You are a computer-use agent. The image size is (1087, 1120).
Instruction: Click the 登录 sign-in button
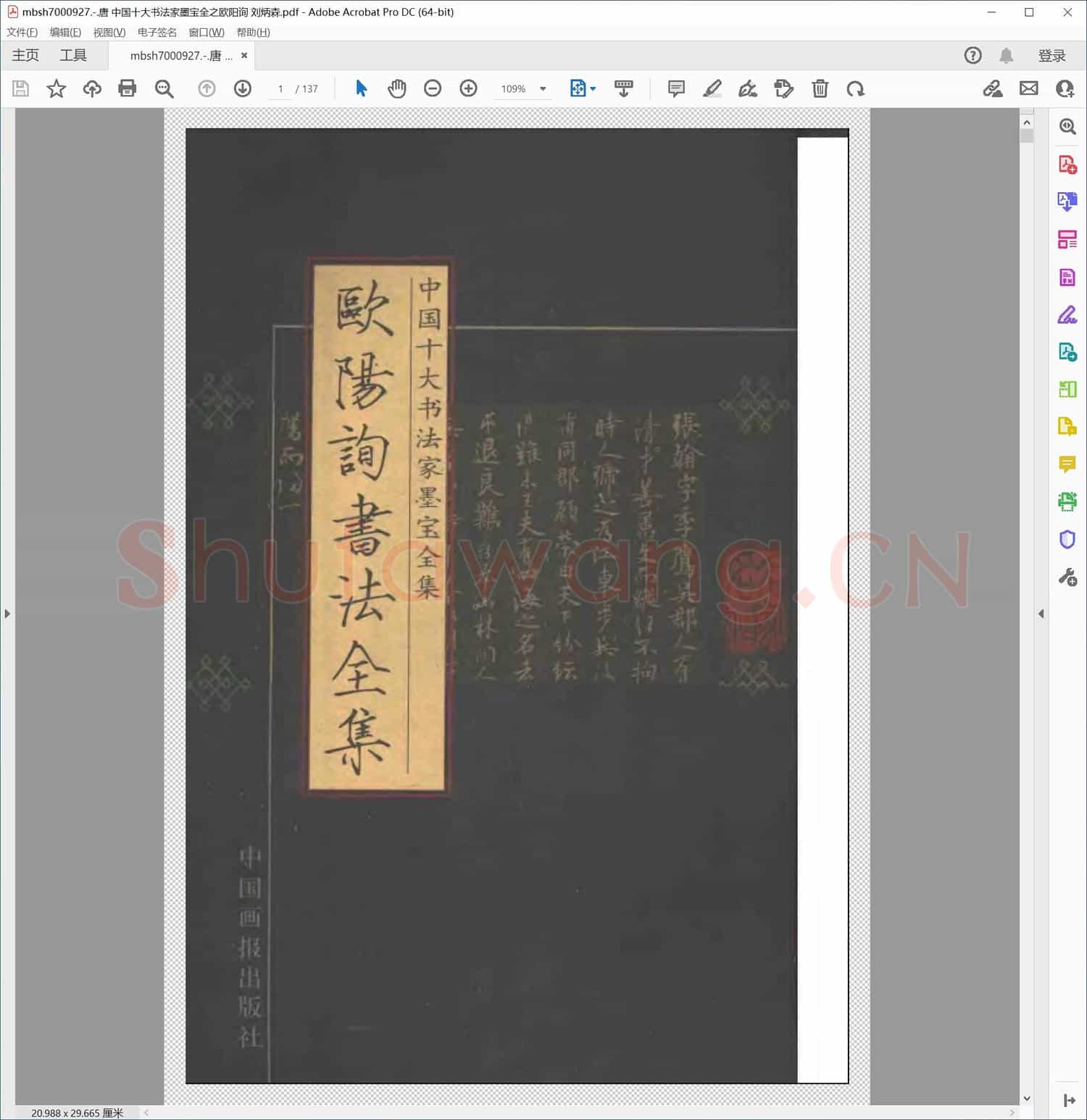tap(1052, 55)
